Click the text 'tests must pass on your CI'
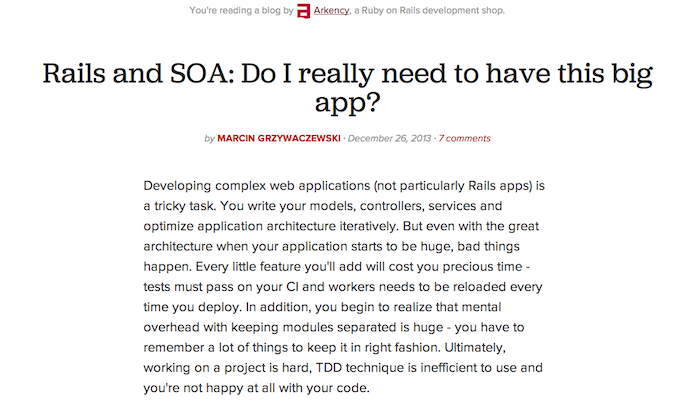Screen dimensions: 700x410 pos(221,287)
